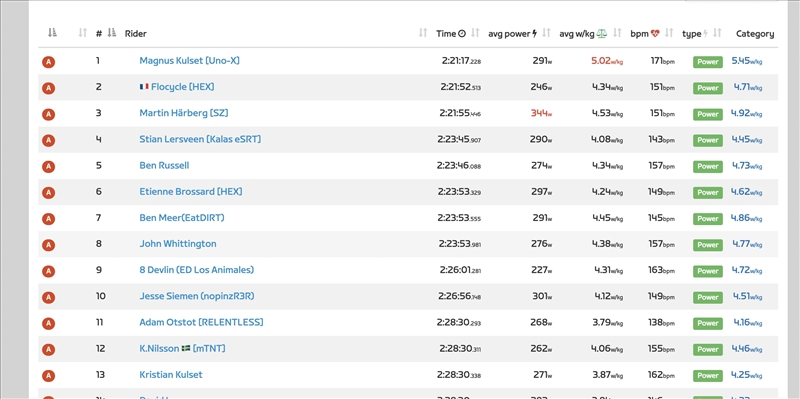Select red 344w avg power value

[x=541, y=113]
